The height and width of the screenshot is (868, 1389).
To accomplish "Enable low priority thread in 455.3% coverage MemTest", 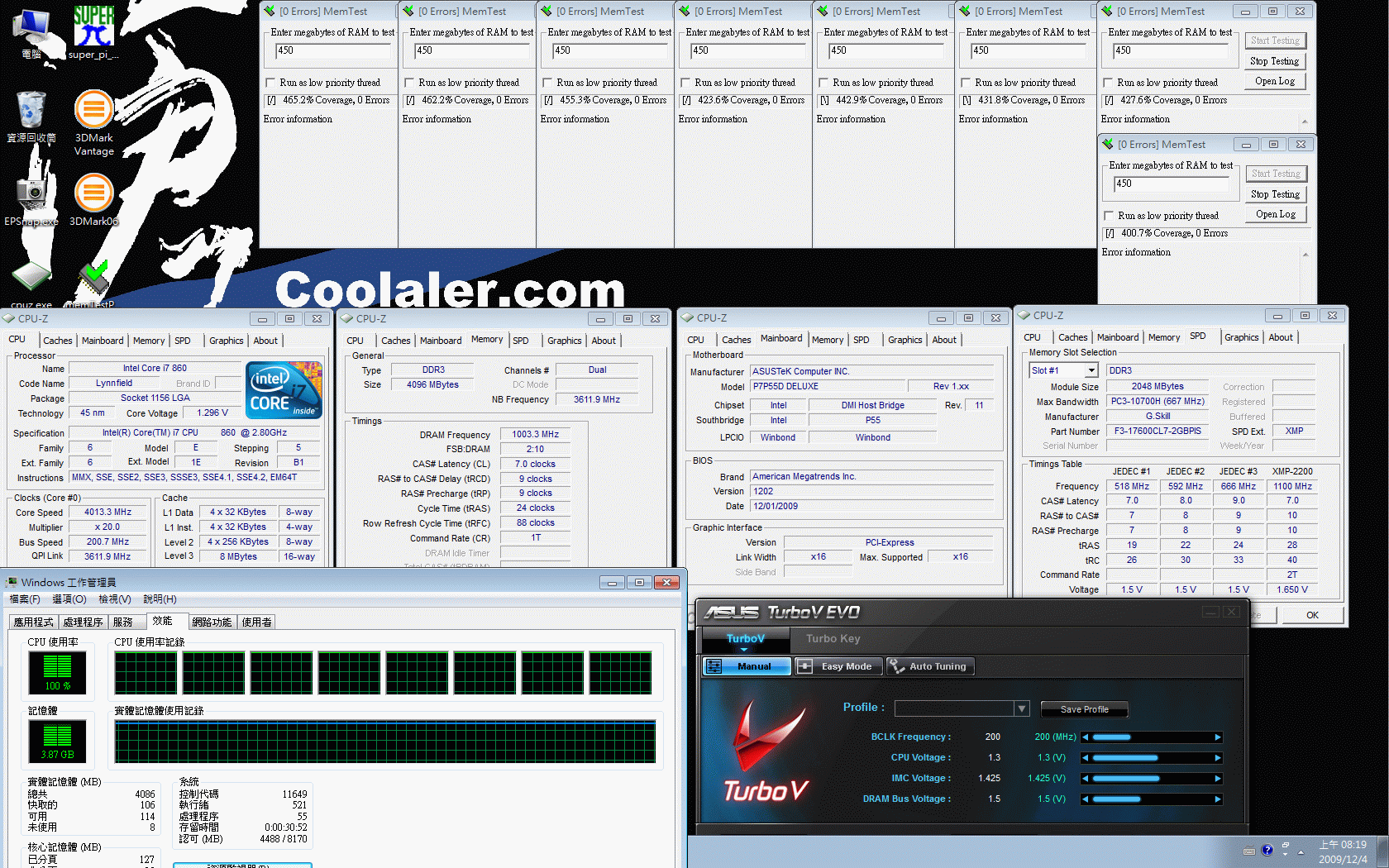I will [x=547, y=83].
